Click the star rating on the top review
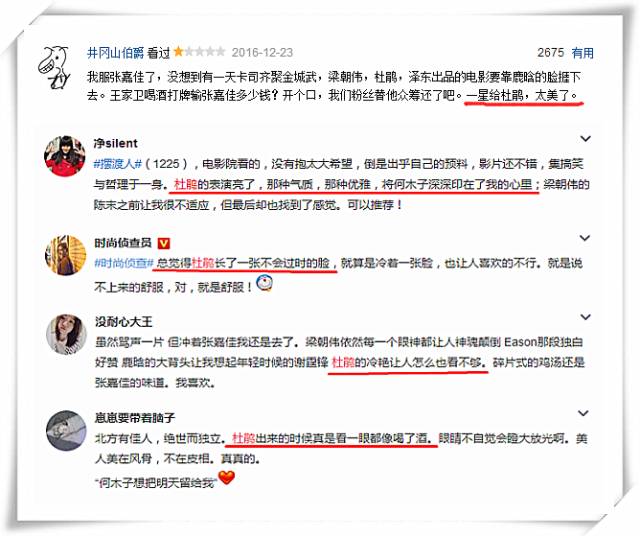The width and height of the screenshot is (640, 536). point(199,52)
